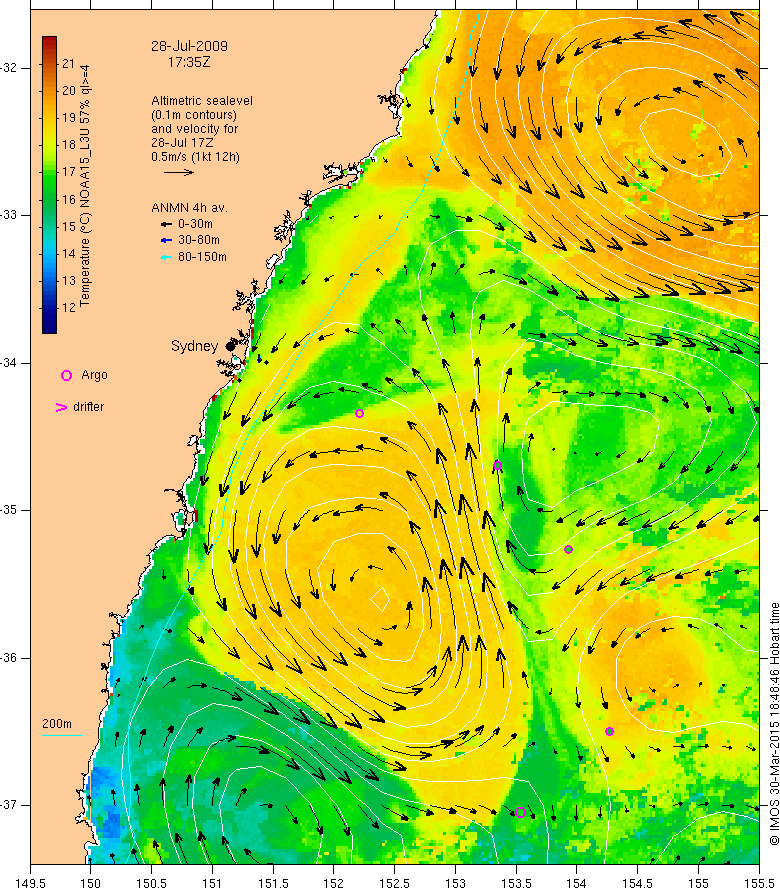Click the 'Sydney' city label
Image resolution: width=780 pixels, height=890 pixels.
[195, 346]
